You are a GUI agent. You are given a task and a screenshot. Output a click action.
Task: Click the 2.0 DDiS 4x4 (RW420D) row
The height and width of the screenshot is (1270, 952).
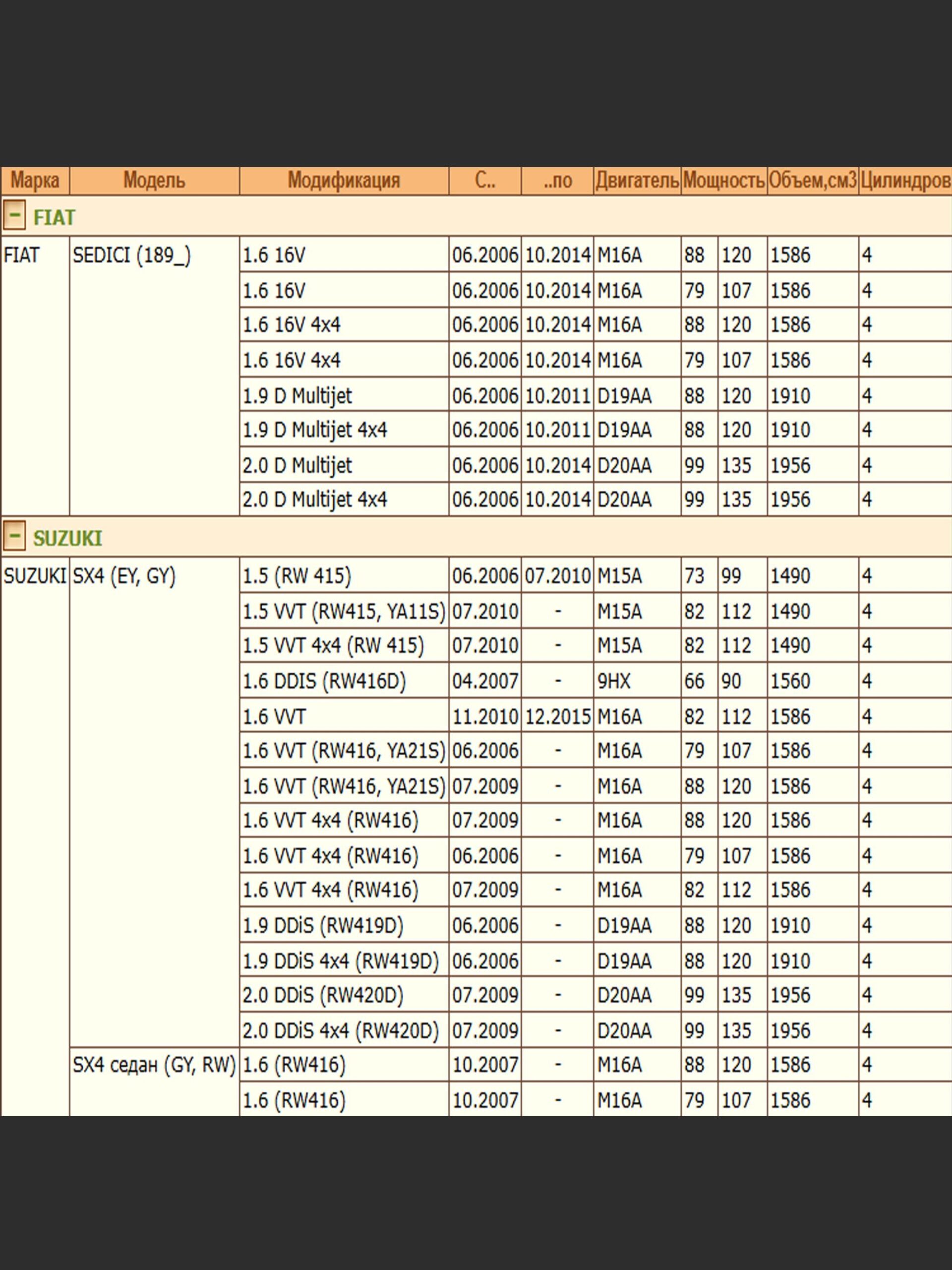click(x=340, y=1030)
